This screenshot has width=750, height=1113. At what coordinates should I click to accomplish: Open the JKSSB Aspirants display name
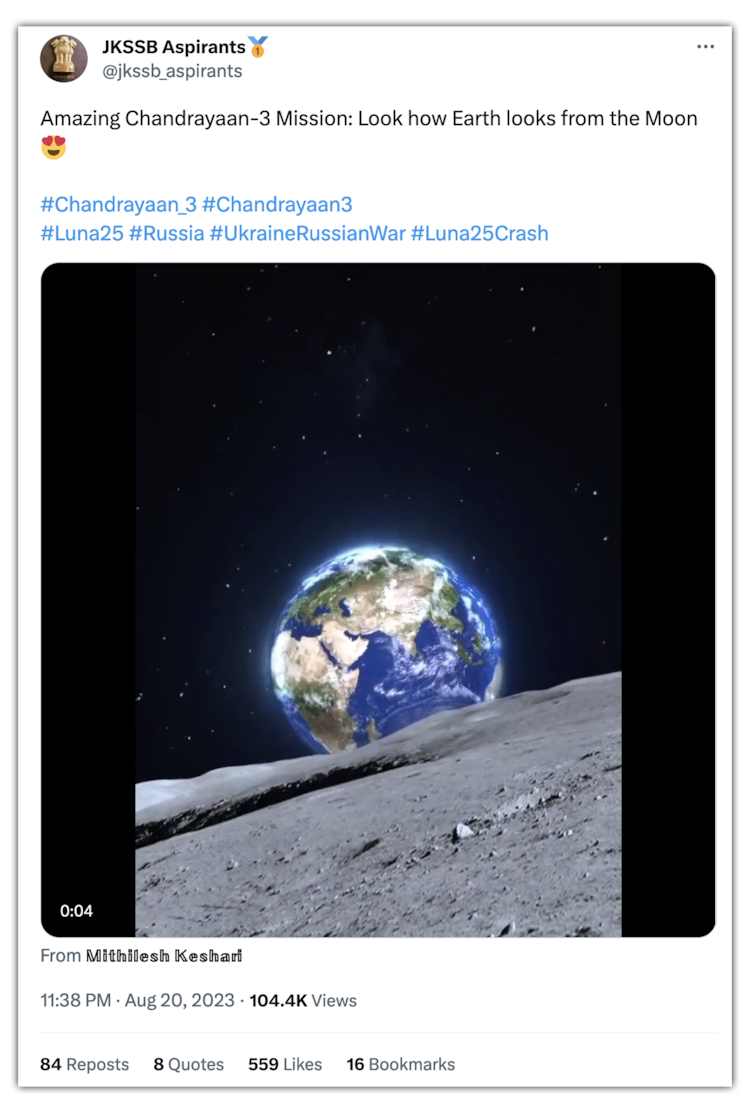pyautogui.click(x=174, y=48)
